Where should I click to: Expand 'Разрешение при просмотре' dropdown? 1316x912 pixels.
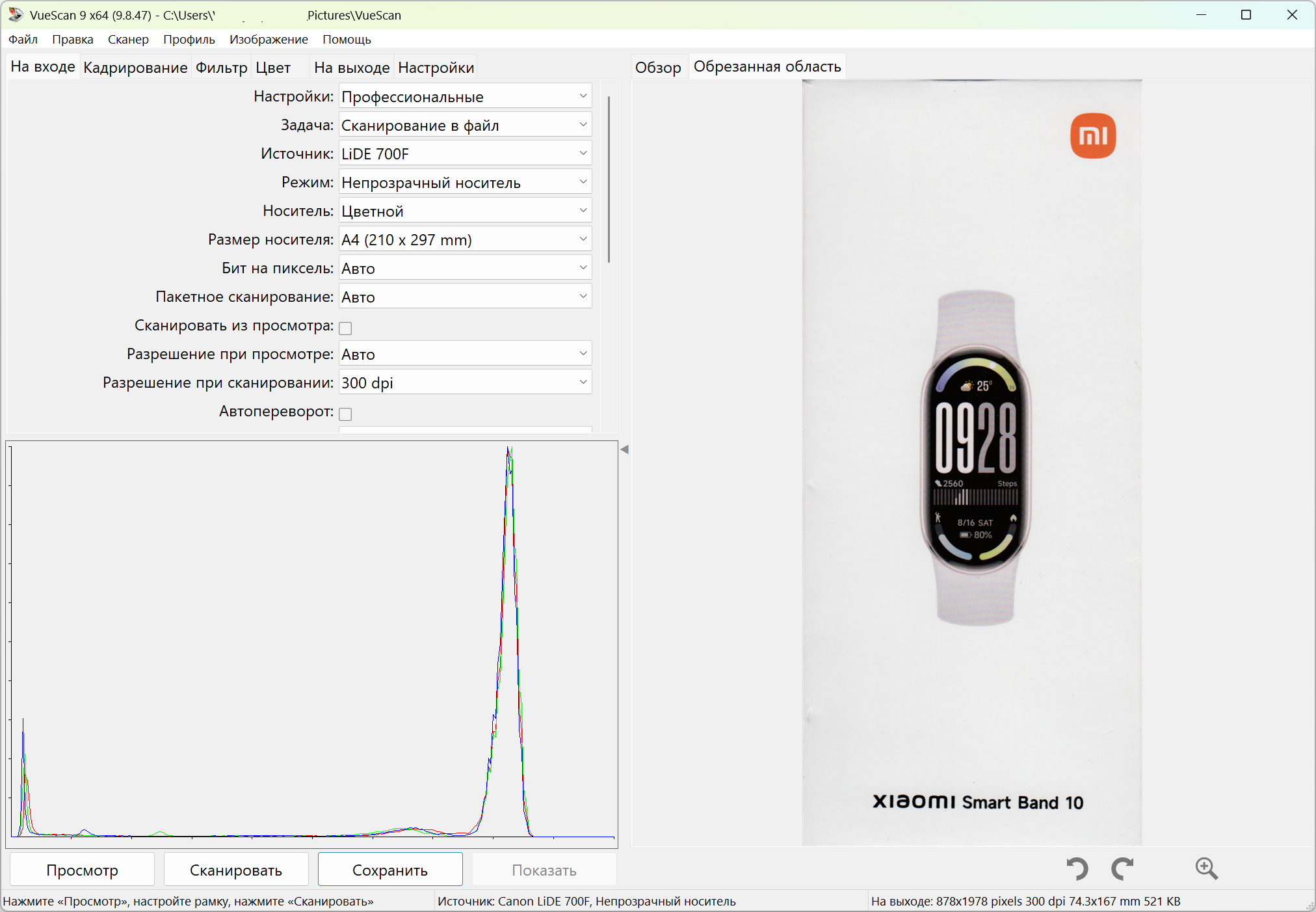pyautogui.click(x=466, y=354)
